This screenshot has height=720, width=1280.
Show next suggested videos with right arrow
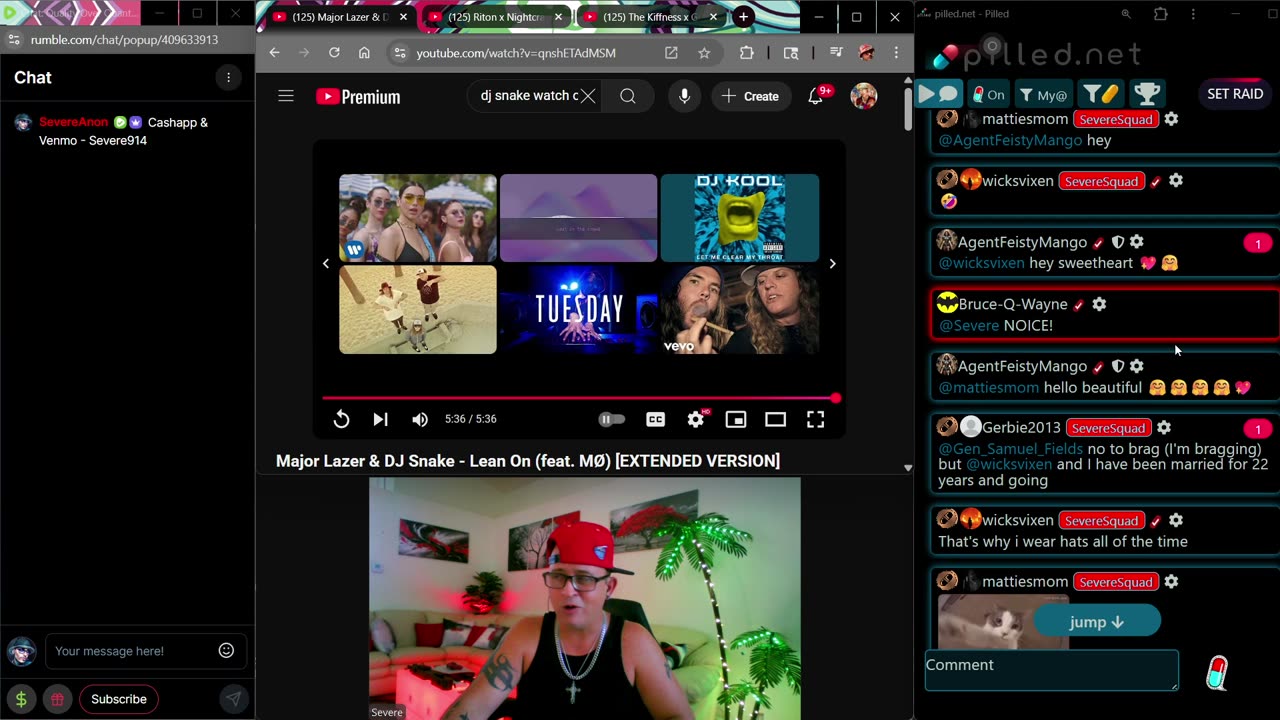tap(832, 264)
